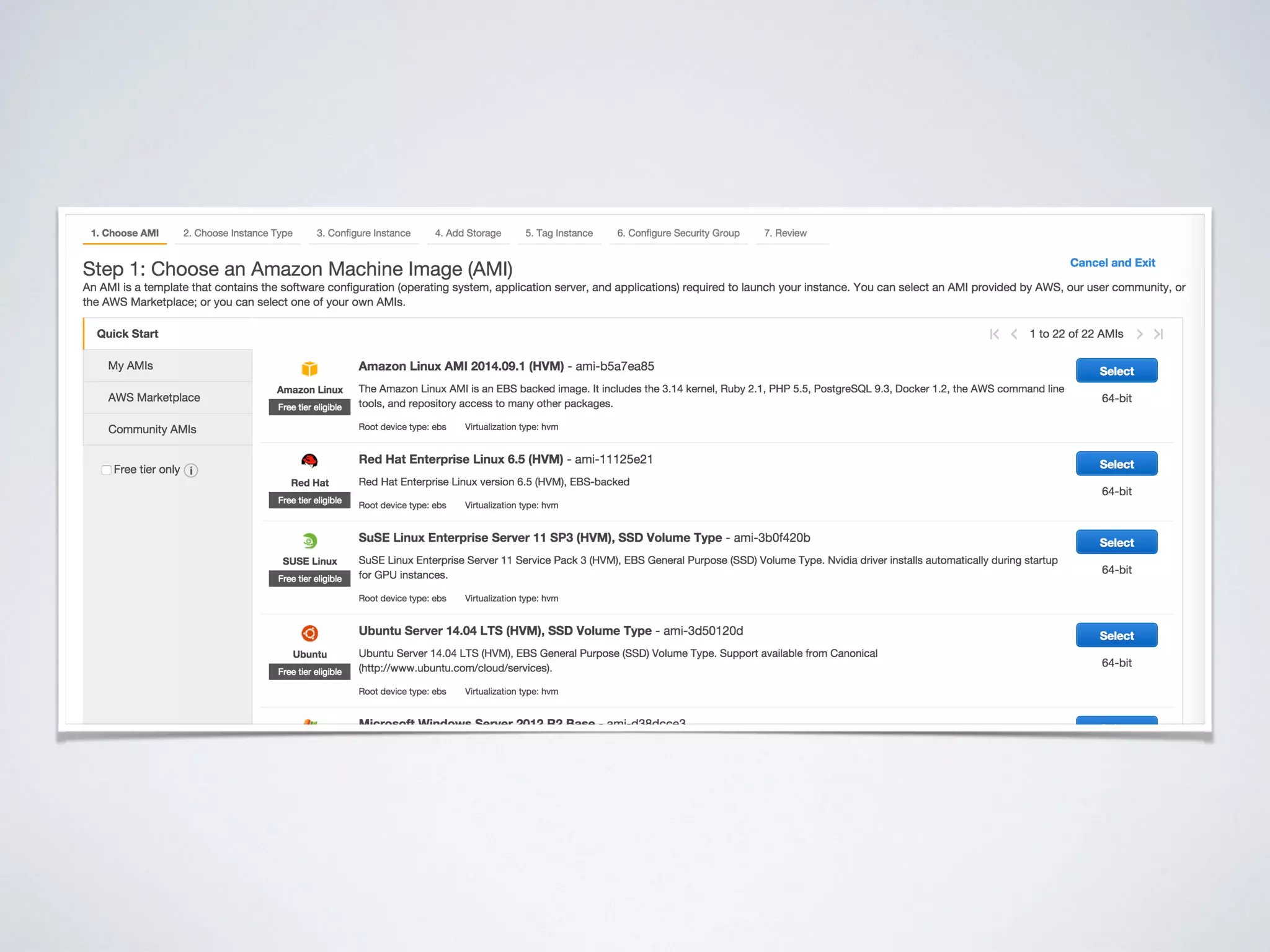Image resolution: width=1270 pixels, height=952 pixels.
Task: Open AWS Marketplace in sidebar
Action: click(154, 397)
